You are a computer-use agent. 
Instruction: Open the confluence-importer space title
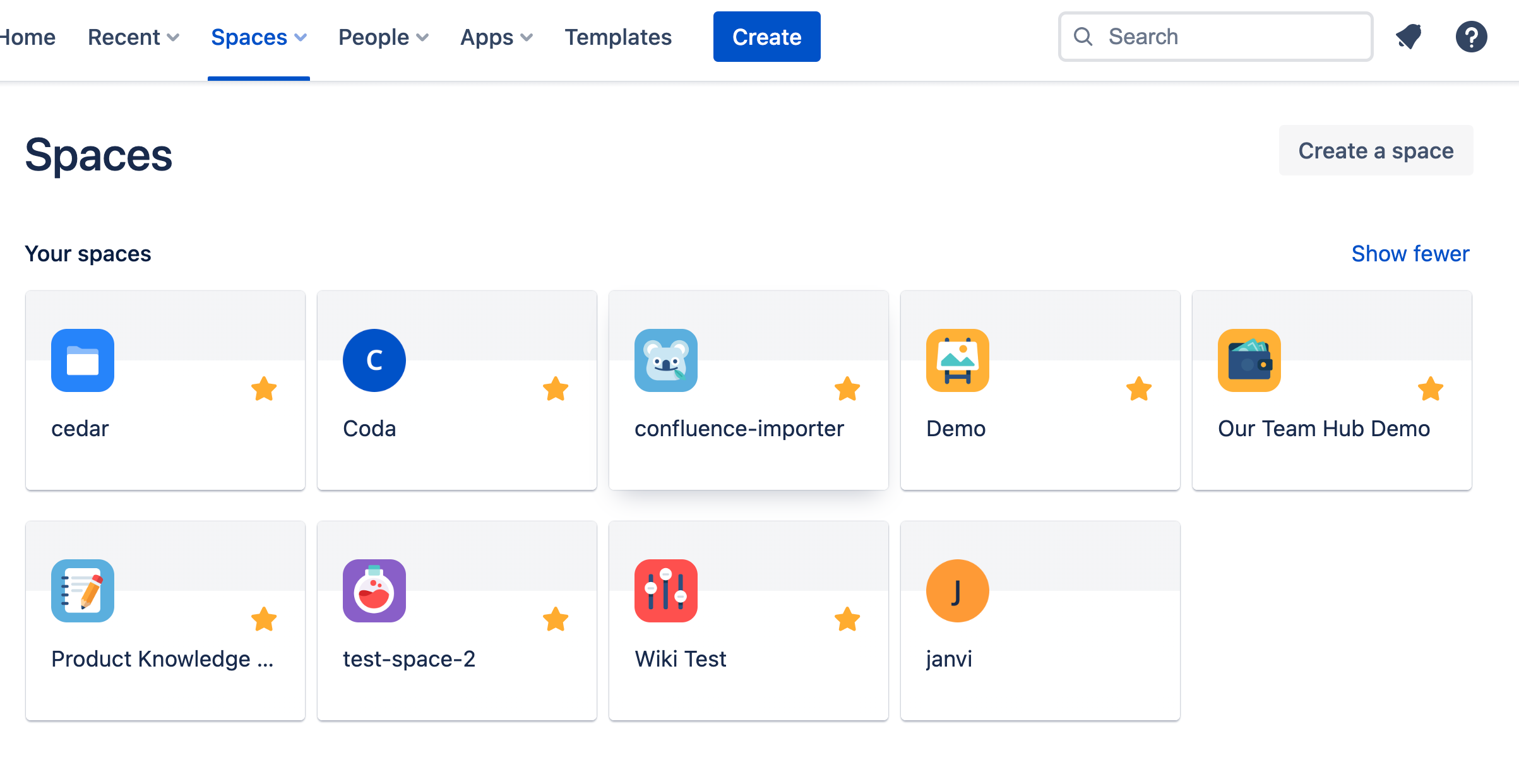point(739,429)
